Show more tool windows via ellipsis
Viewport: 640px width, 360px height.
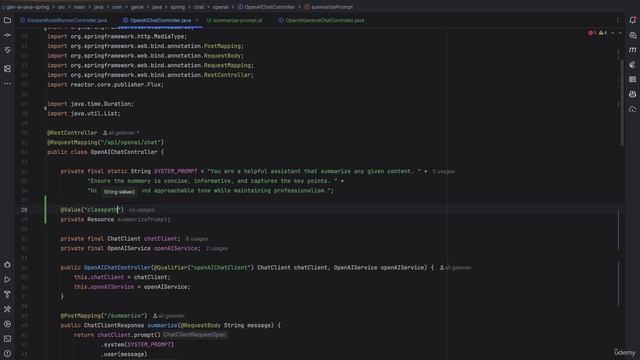(x=7, y=84)
